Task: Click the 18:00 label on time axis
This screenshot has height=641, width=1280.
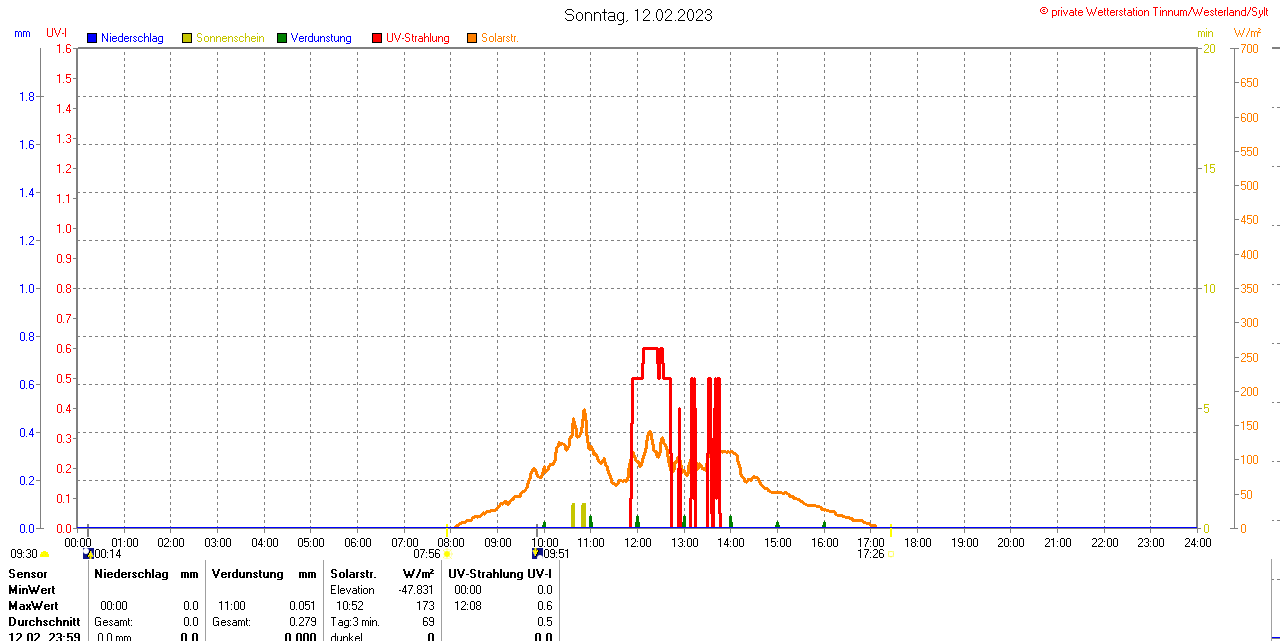Action: [x=917, y=542]
